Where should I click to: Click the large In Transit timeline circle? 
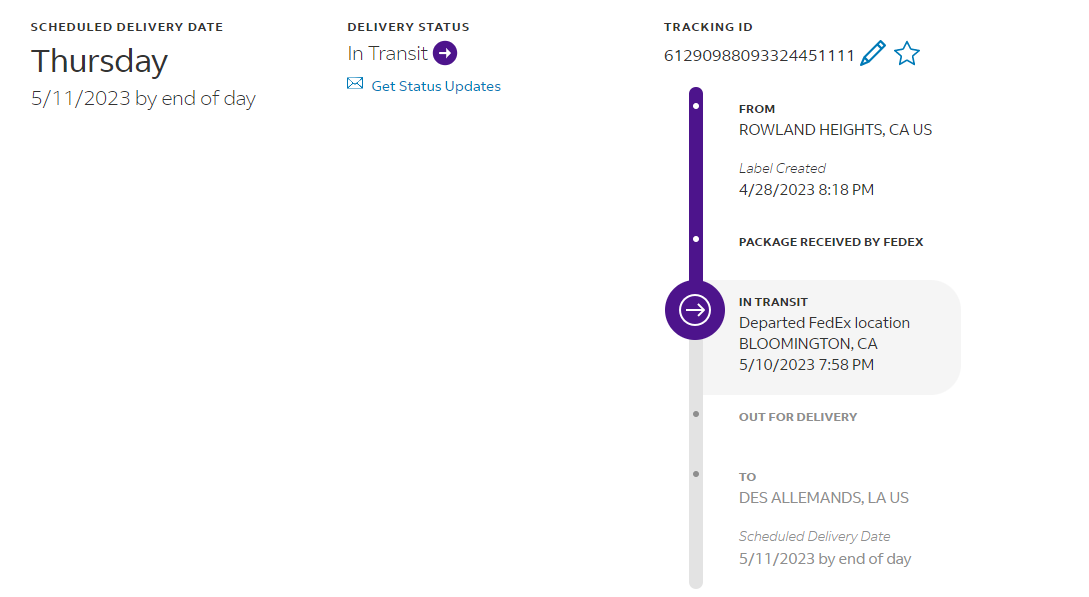694,310
